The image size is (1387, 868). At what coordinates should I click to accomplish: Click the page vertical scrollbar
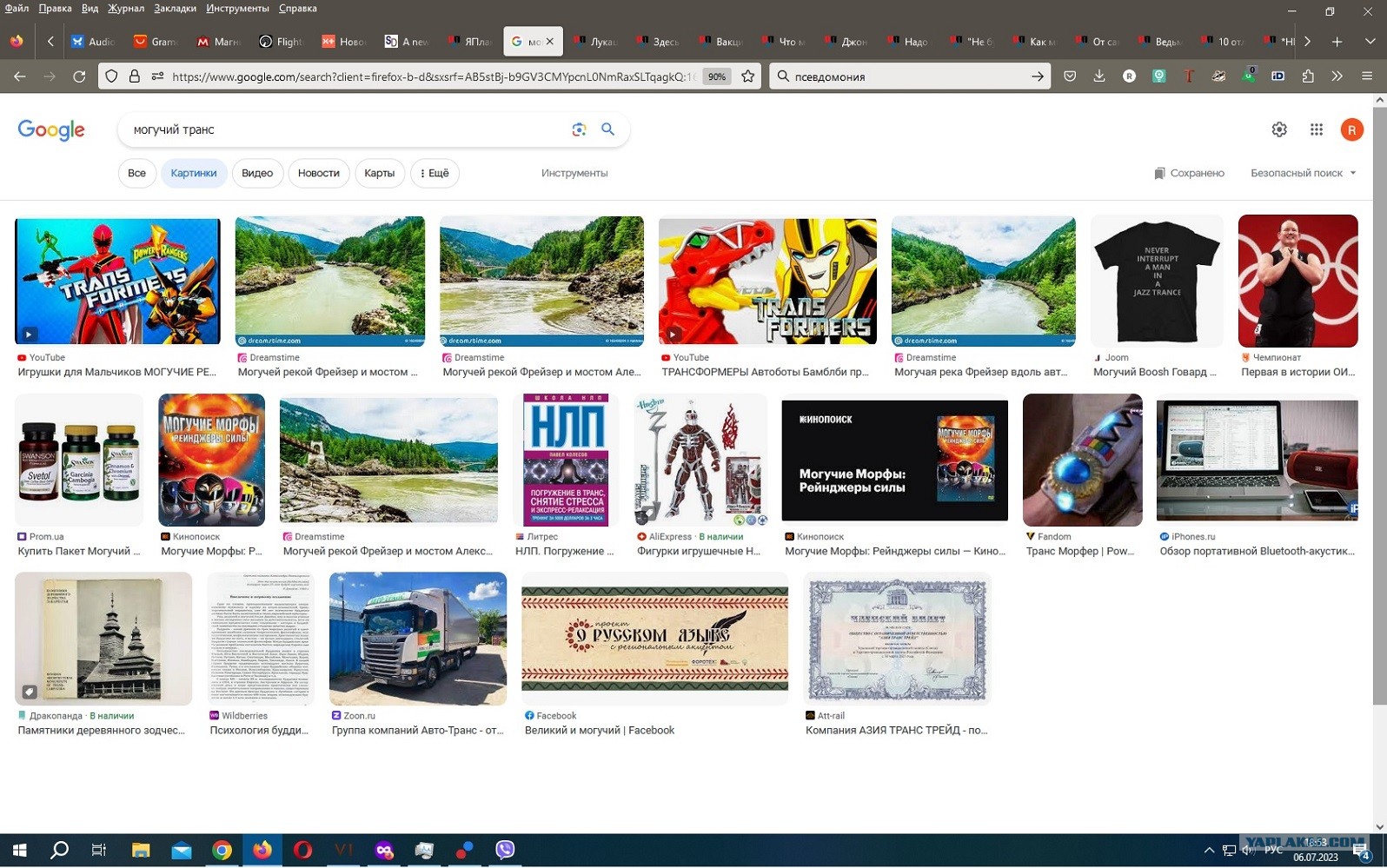coord(1379,401)
